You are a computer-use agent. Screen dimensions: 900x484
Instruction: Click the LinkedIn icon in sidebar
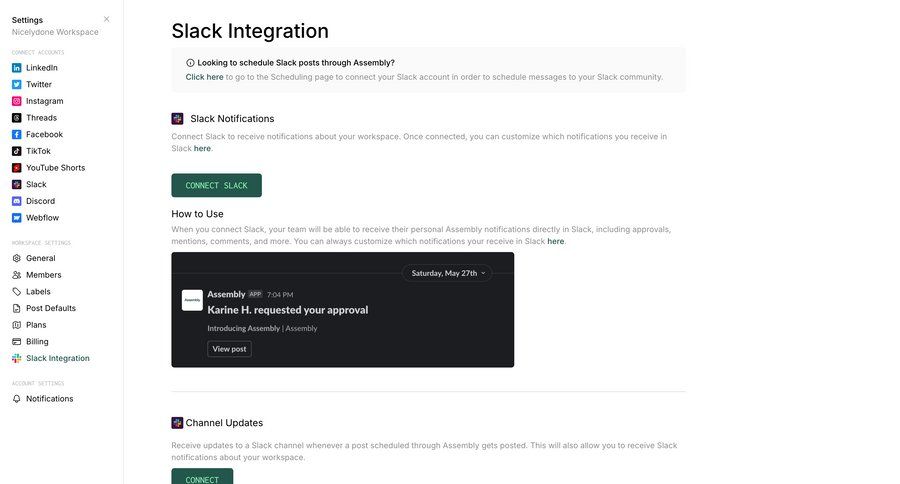tap(17, 68)
